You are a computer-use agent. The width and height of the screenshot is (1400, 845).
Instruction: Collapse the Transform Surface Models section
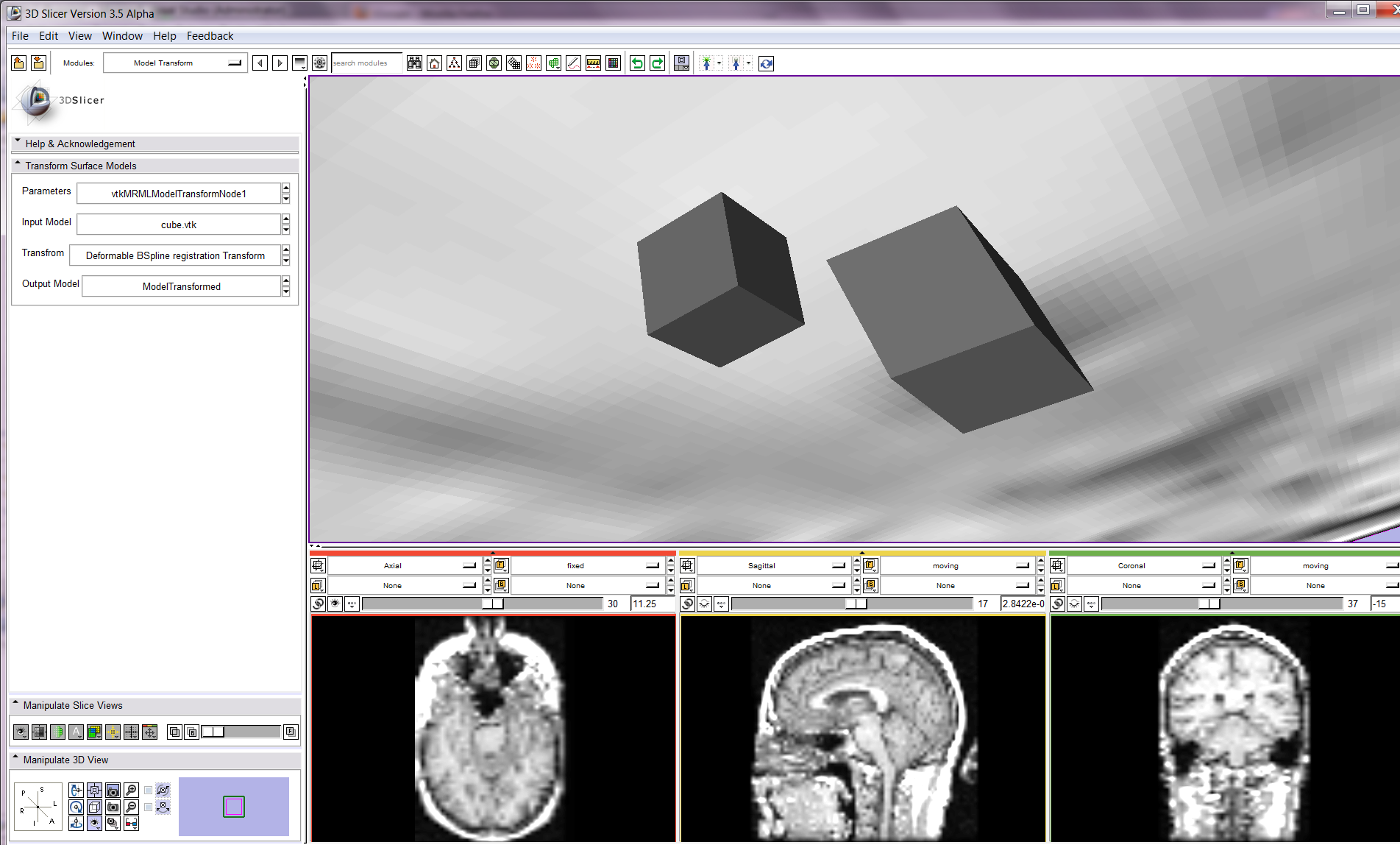[17, 166]
